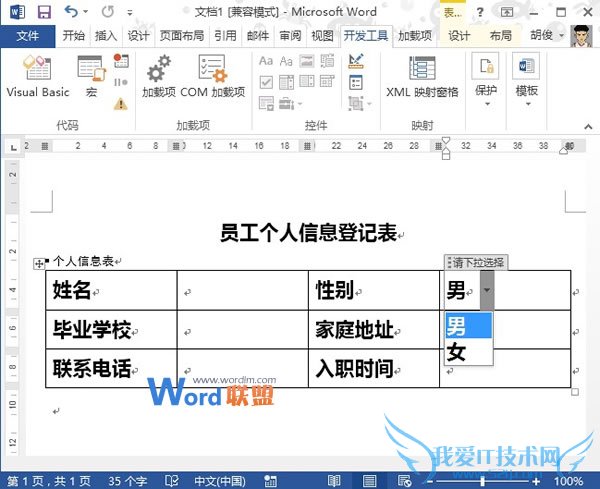The height and width of the screenshot is (489, 600).
Task: Open COM 加载项 dialog
Action: (x=212, y=76)
